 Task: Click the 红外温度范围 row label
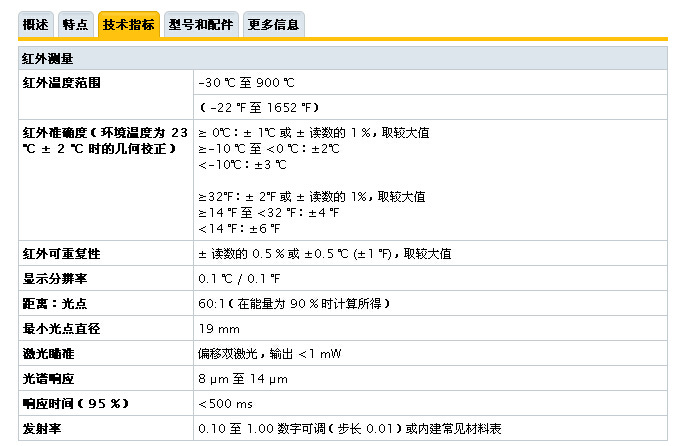point(61,83)
